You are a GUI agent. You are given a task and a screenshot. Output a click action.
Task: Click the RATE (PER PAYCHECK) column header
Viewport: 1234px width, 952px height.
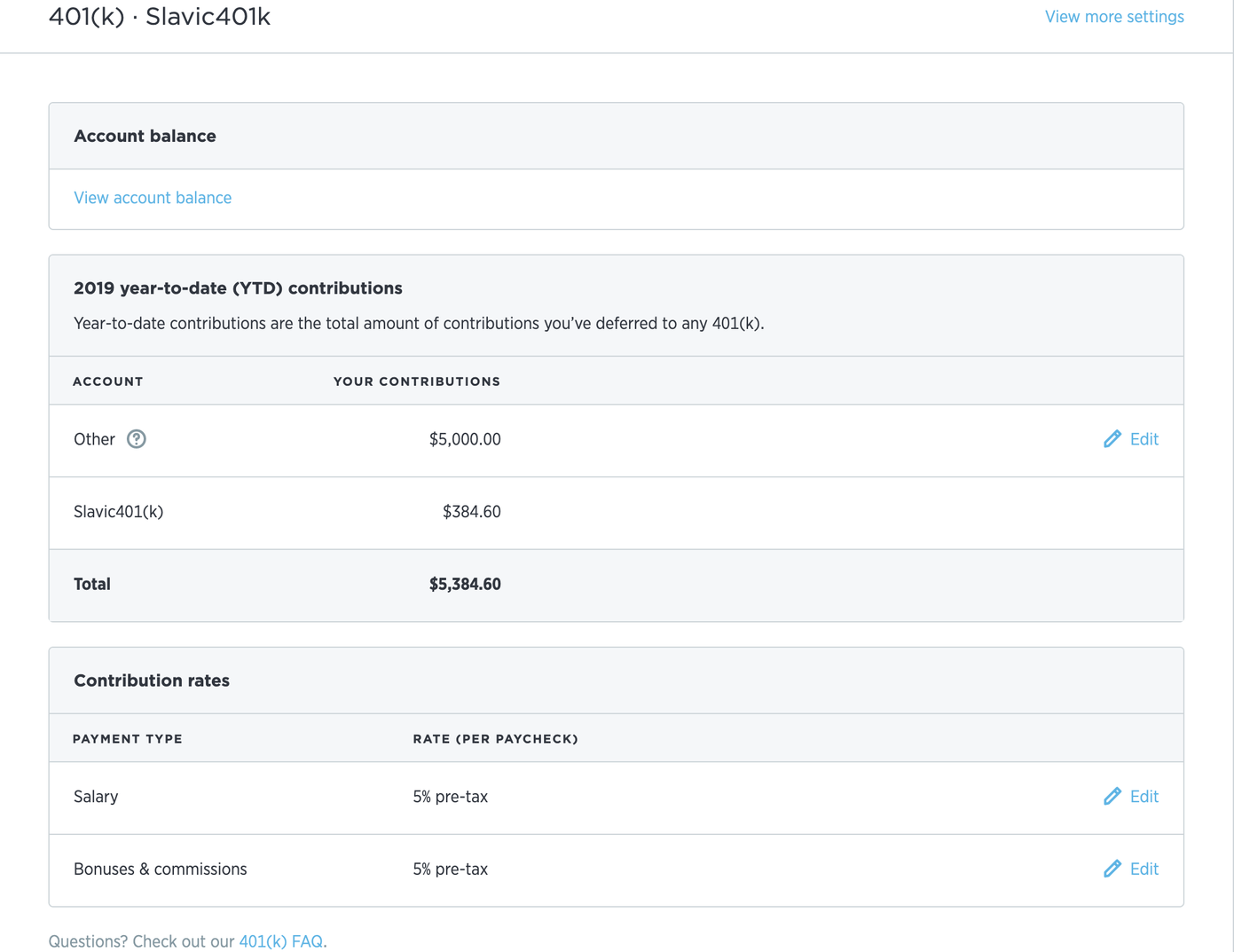point(496,739)
